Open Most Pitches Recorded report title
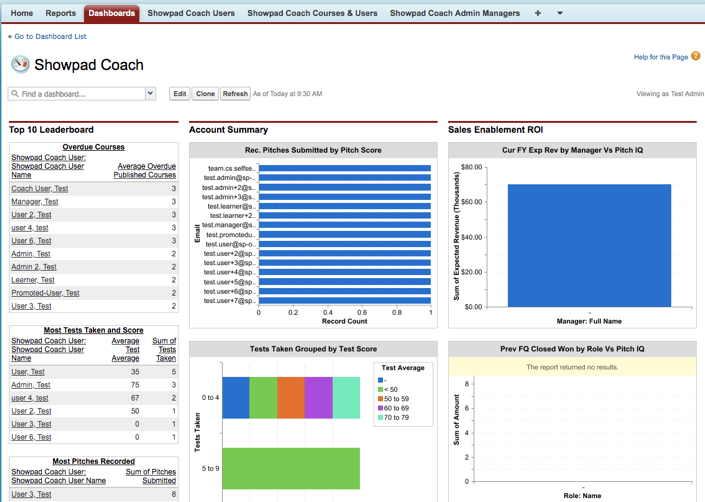The width and height of the screenshot is (705, 502). click(x=94, y=462)
